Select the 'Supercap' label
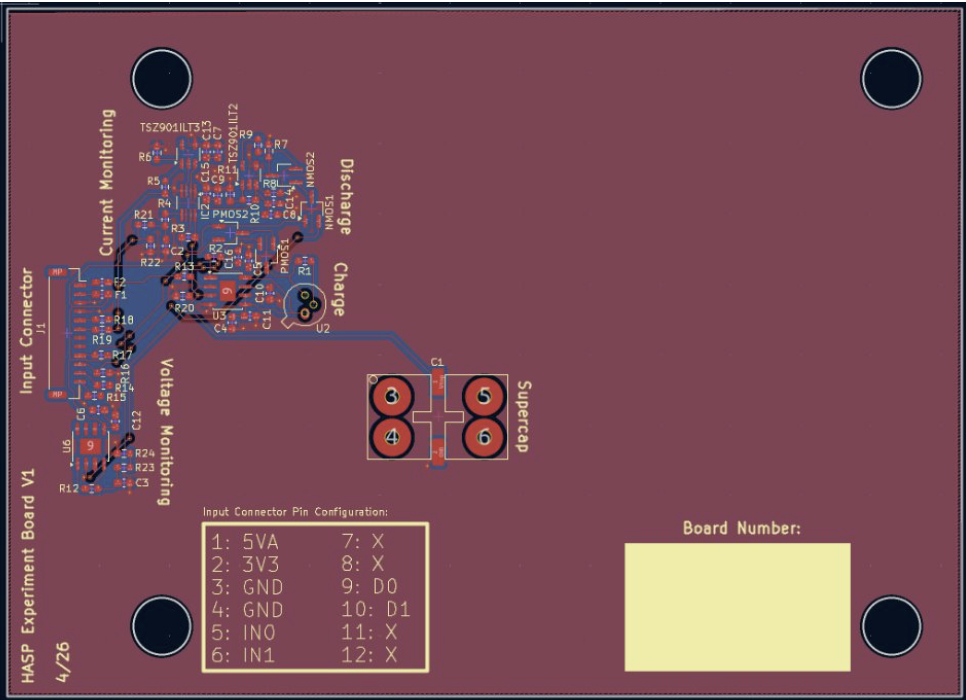Screen dimensions: 966x700 pos(523,417)
